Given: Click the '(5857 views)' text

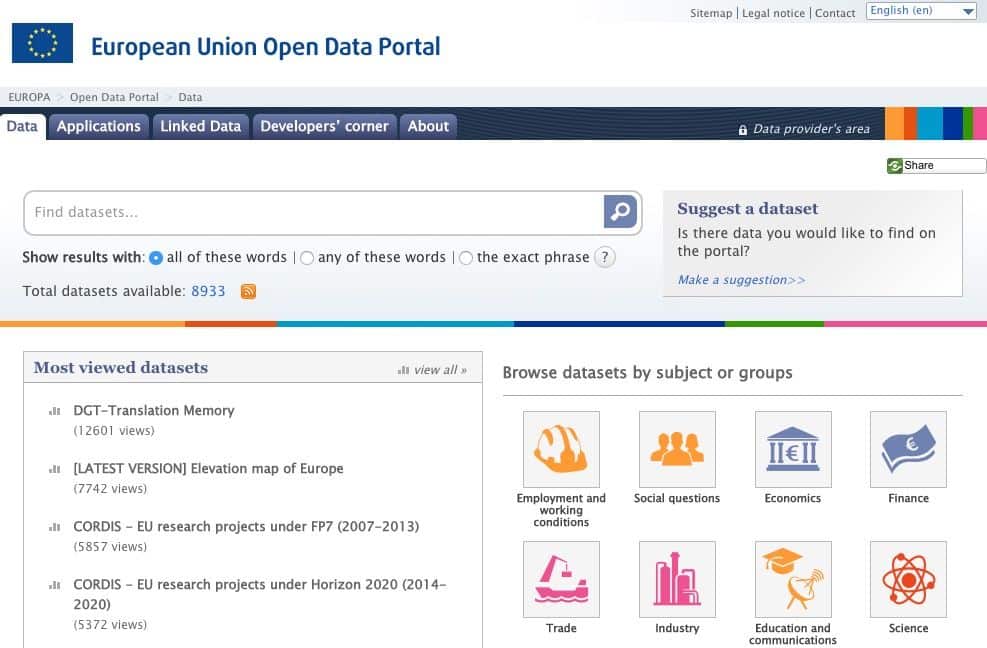Looking at the screenshot, I should [110, 547].
